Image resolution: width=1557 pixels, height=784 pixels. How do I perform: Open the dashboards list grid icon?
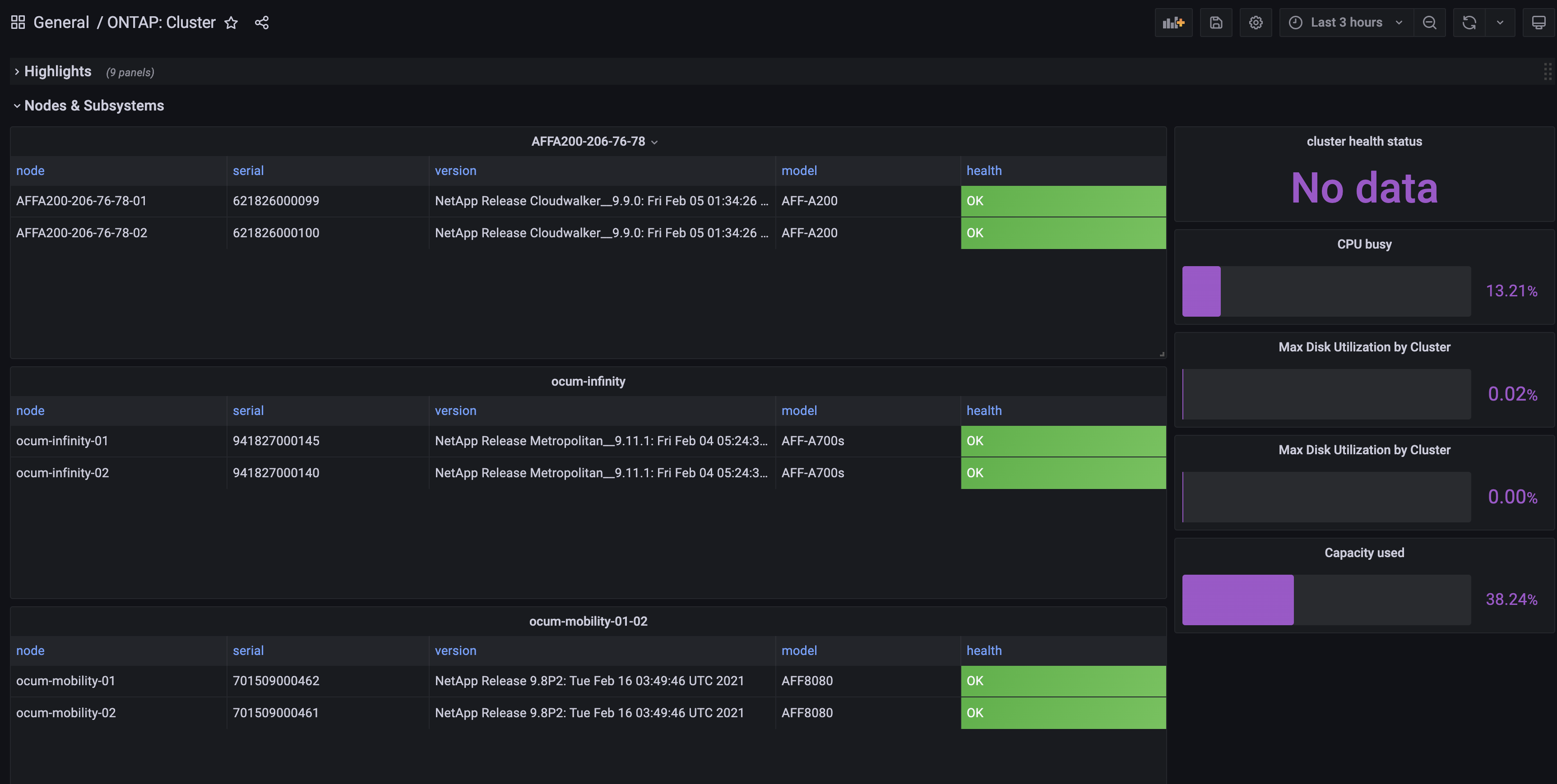(x=17, y=22)
